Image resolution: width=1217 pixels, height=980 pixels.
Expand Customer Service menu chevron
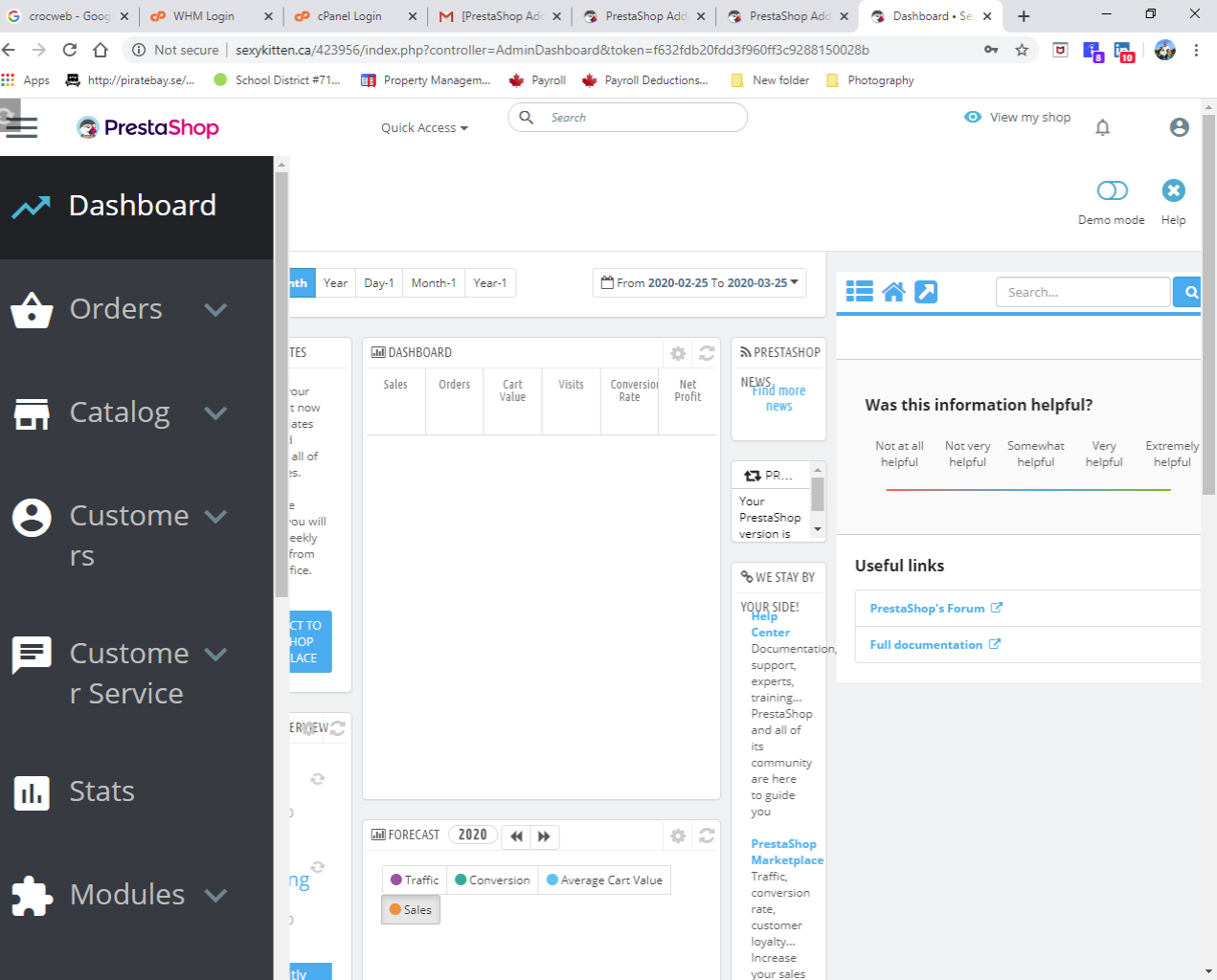(216, 654)
